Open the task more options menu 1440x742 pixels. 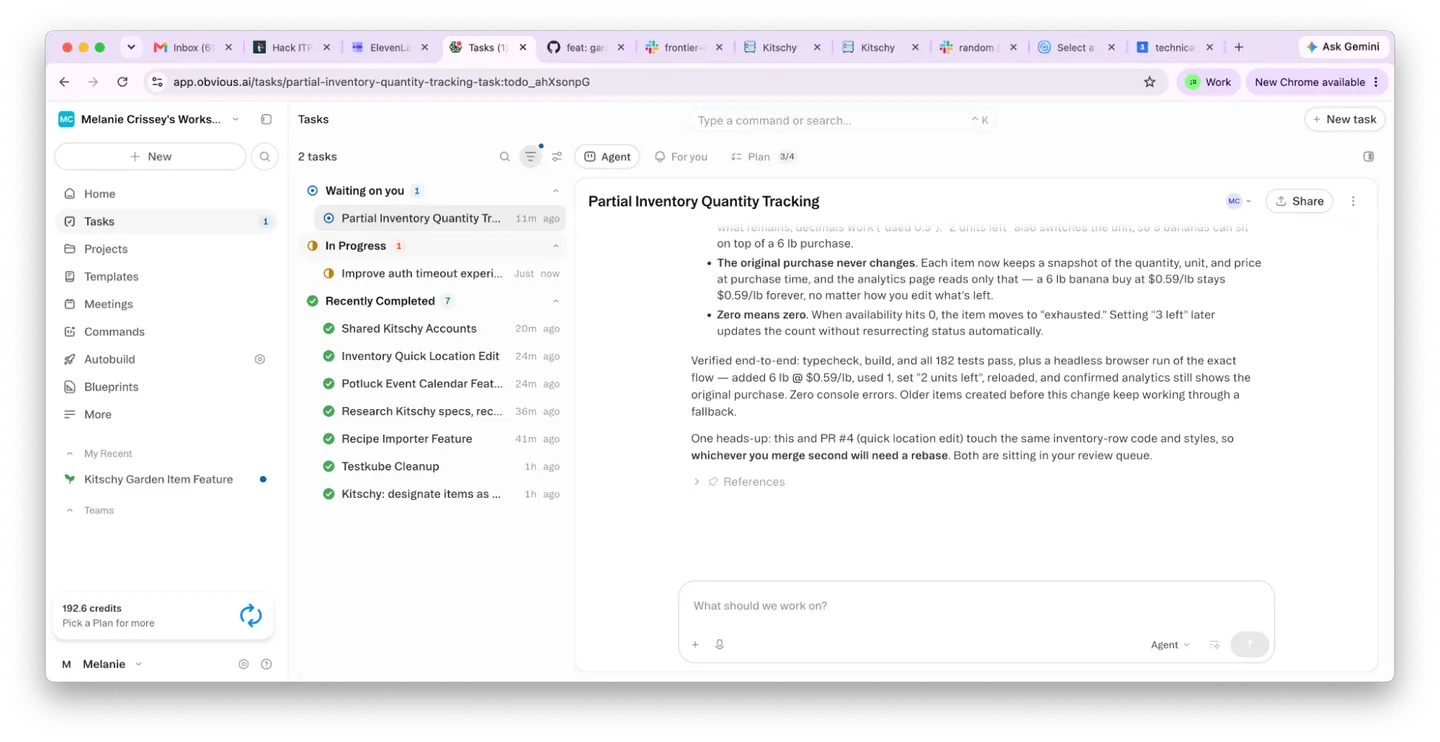(x=1353, y=201)
